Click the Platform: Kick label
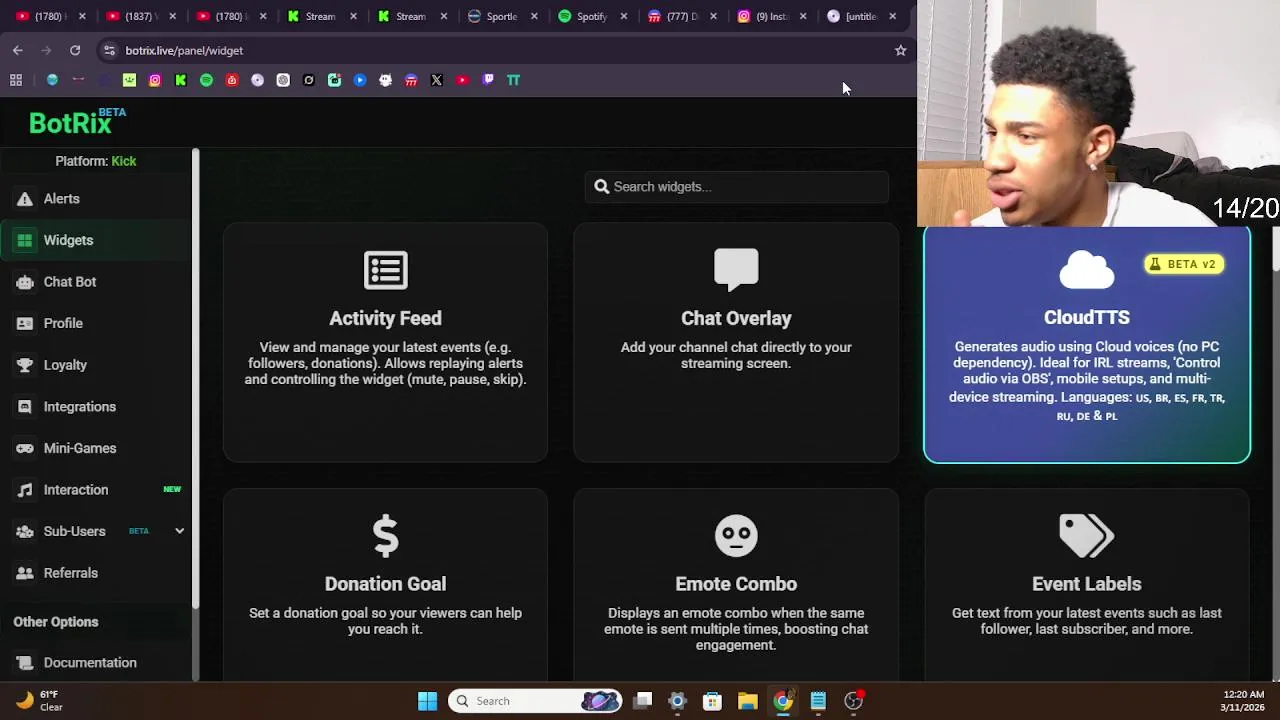The image size is (1280, 720). click(x=96, y=161)
